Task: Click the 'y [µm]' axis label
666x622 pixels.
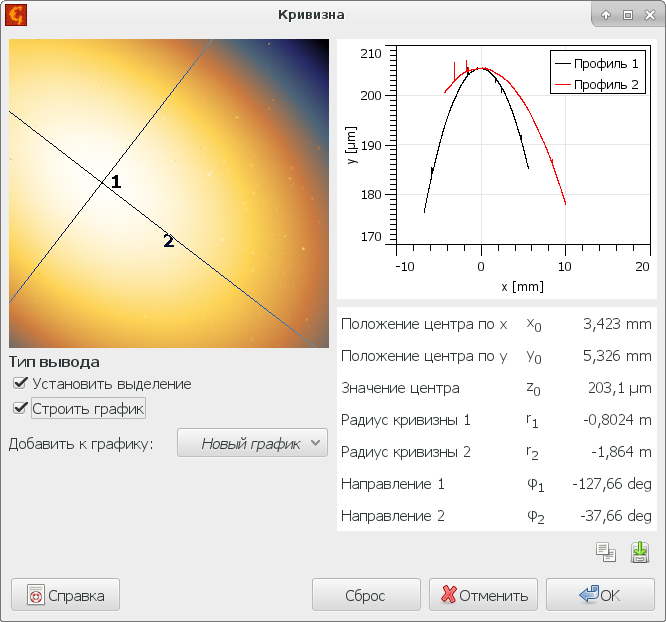Action: (x=351, y=144)
